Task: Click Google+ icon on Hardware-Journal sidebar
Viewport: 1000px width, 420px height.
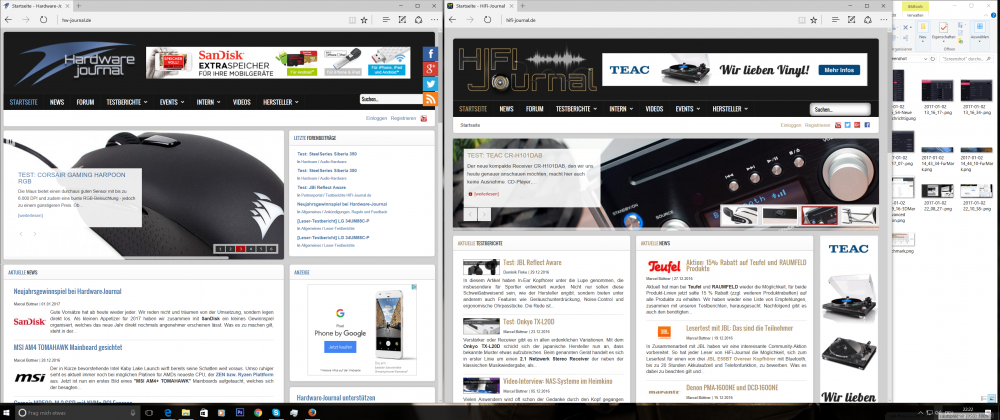Action: (x=431, y=69)
